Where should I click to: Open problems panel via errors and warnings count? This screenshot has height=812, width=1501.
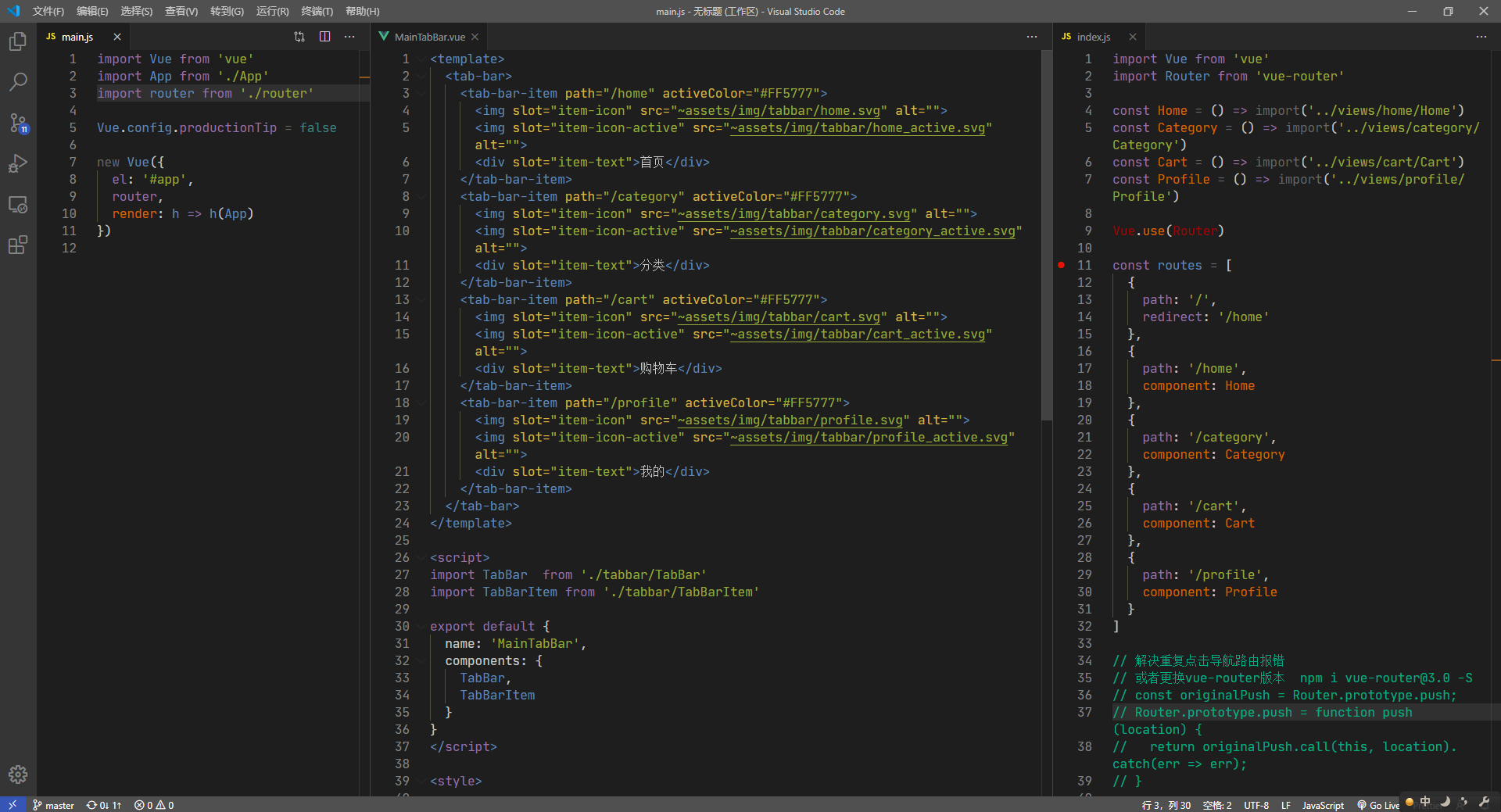(x=154, y=805)
